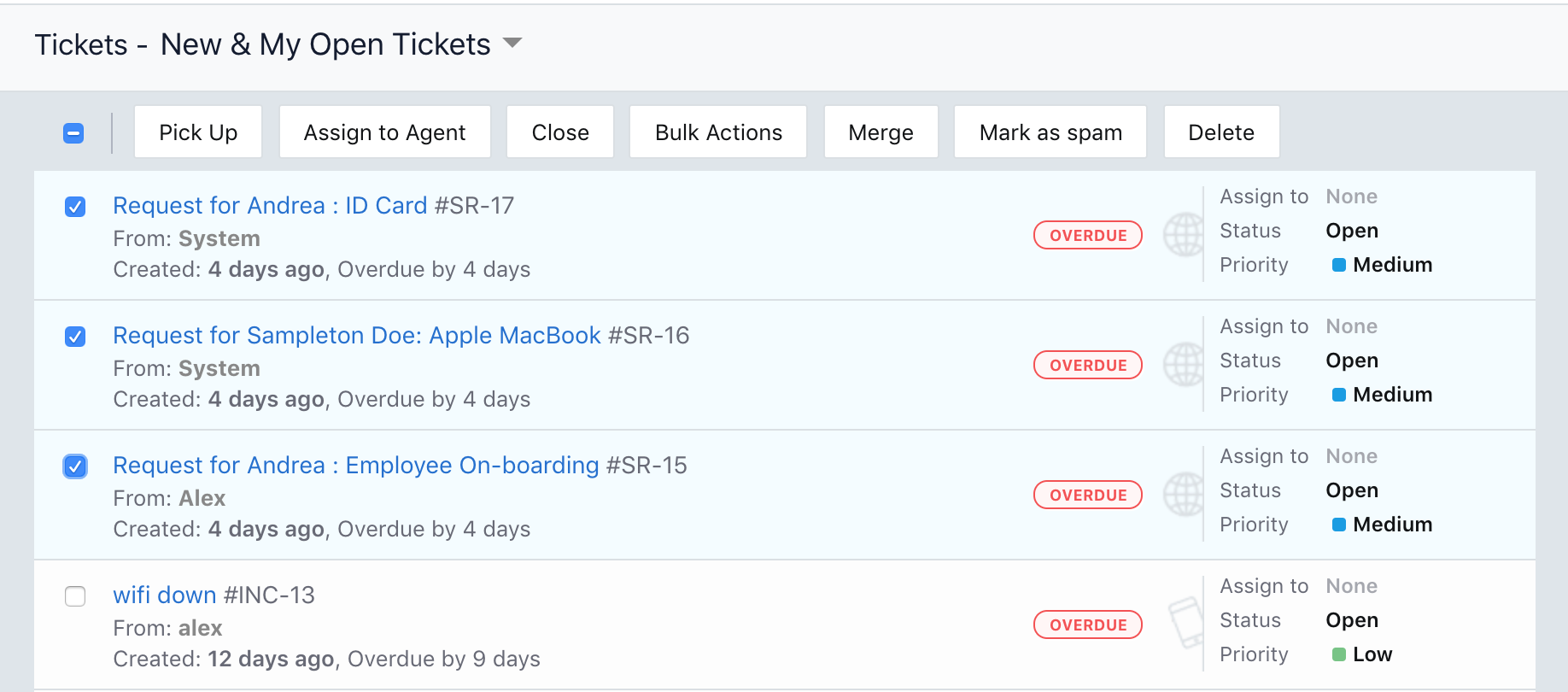The image size is (1568, 692).
Task: Click the Mark as spam button
Action: (x=1050, y=132)
